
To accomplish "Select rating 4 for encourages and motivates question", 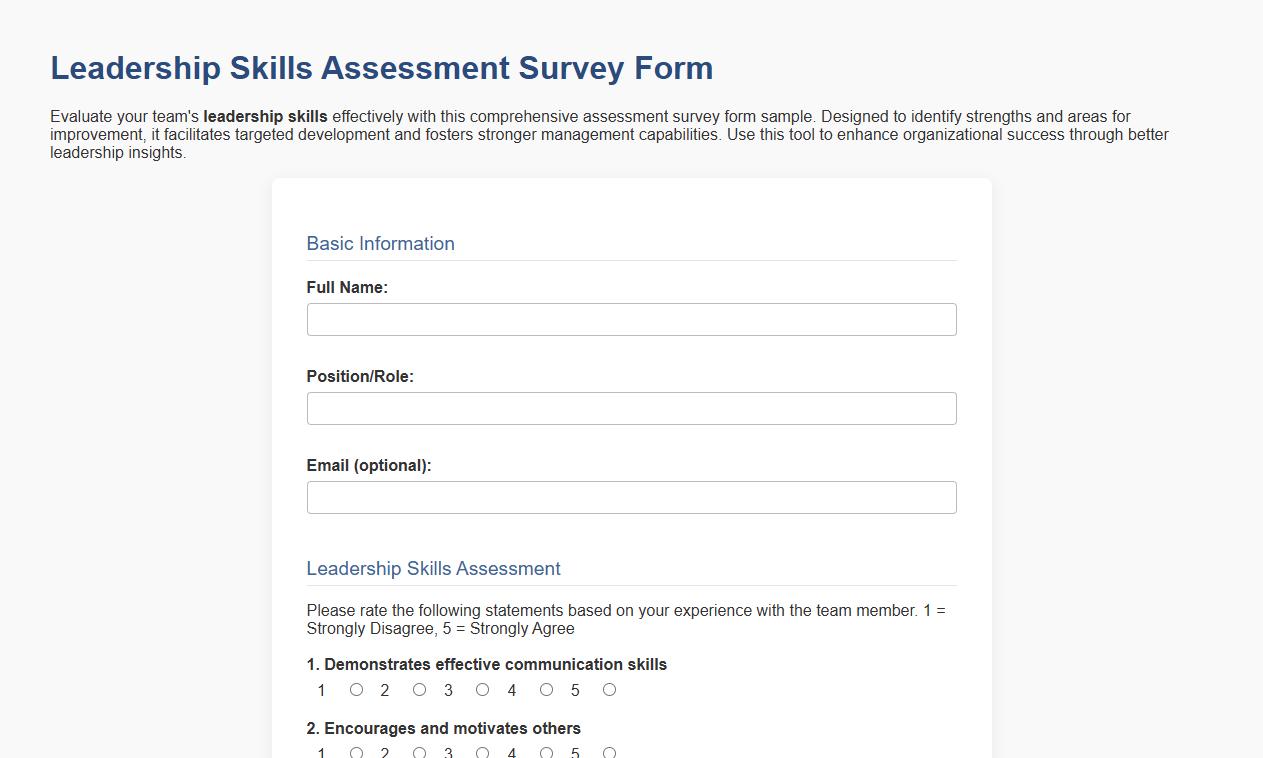I will [x=546, y=752].
